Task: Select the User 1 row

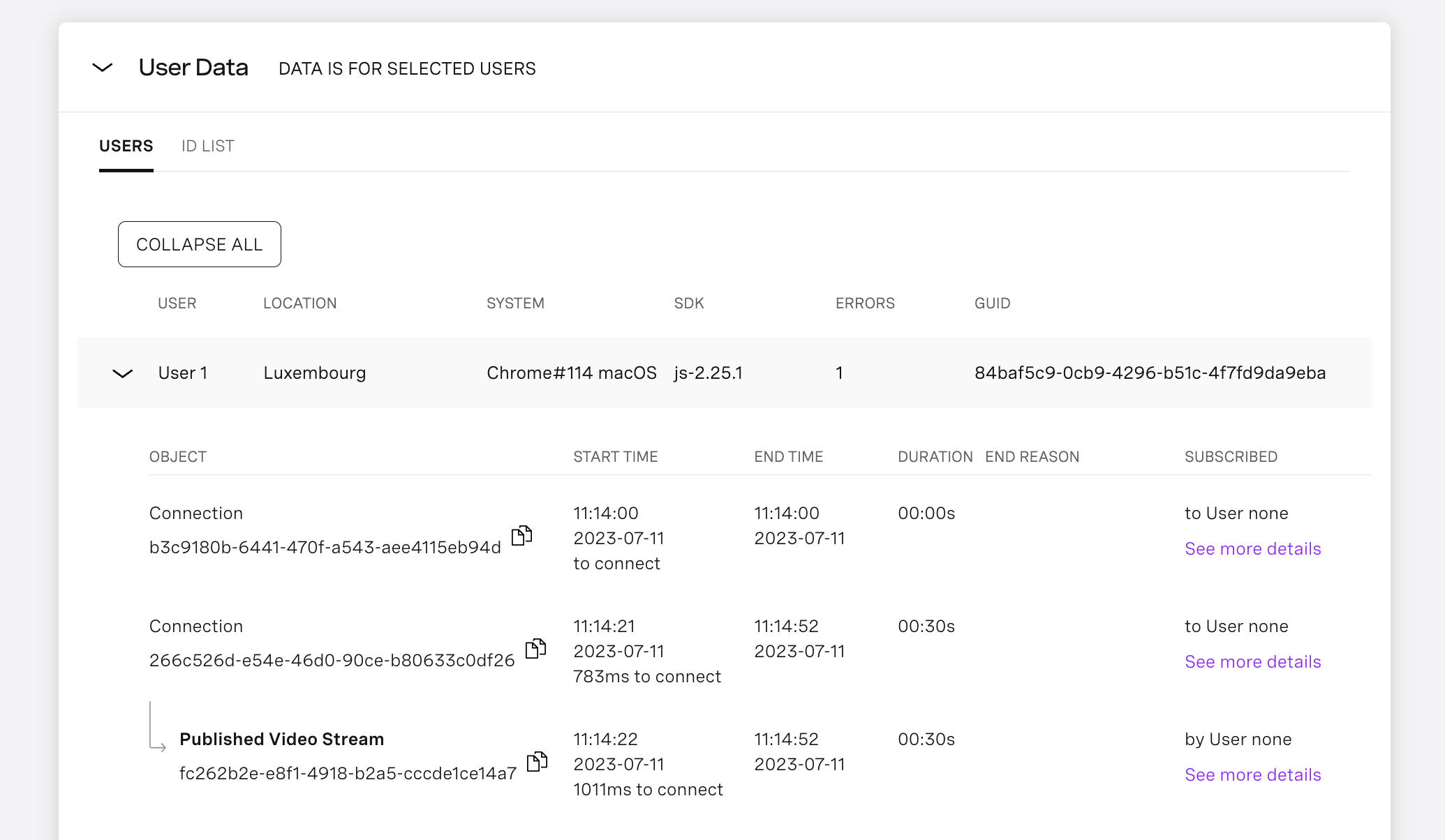Action: [183, 373]
